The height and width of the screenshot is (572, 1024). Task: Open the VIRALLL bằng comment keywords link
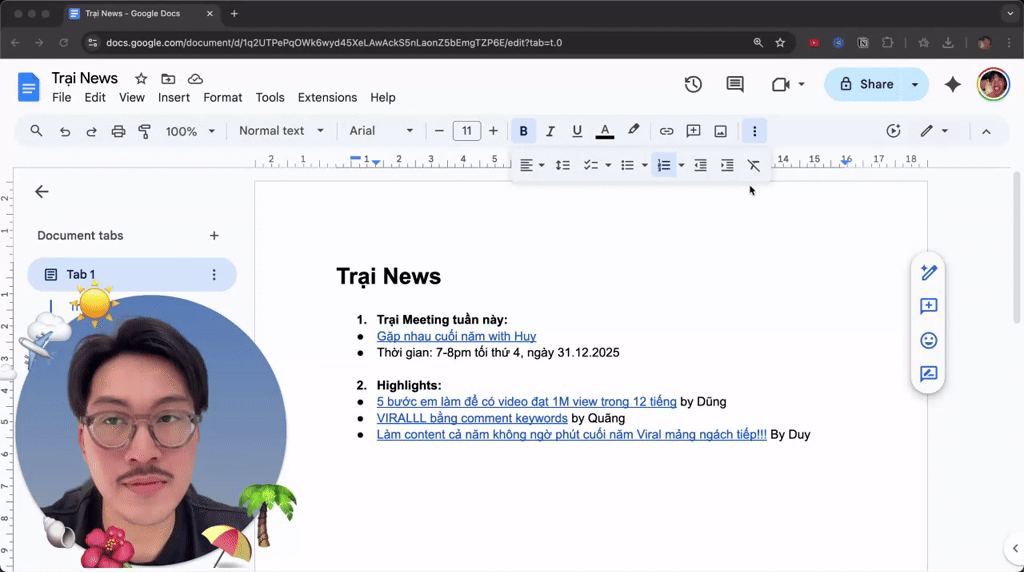pyautogui.click(x=472, y=418)
